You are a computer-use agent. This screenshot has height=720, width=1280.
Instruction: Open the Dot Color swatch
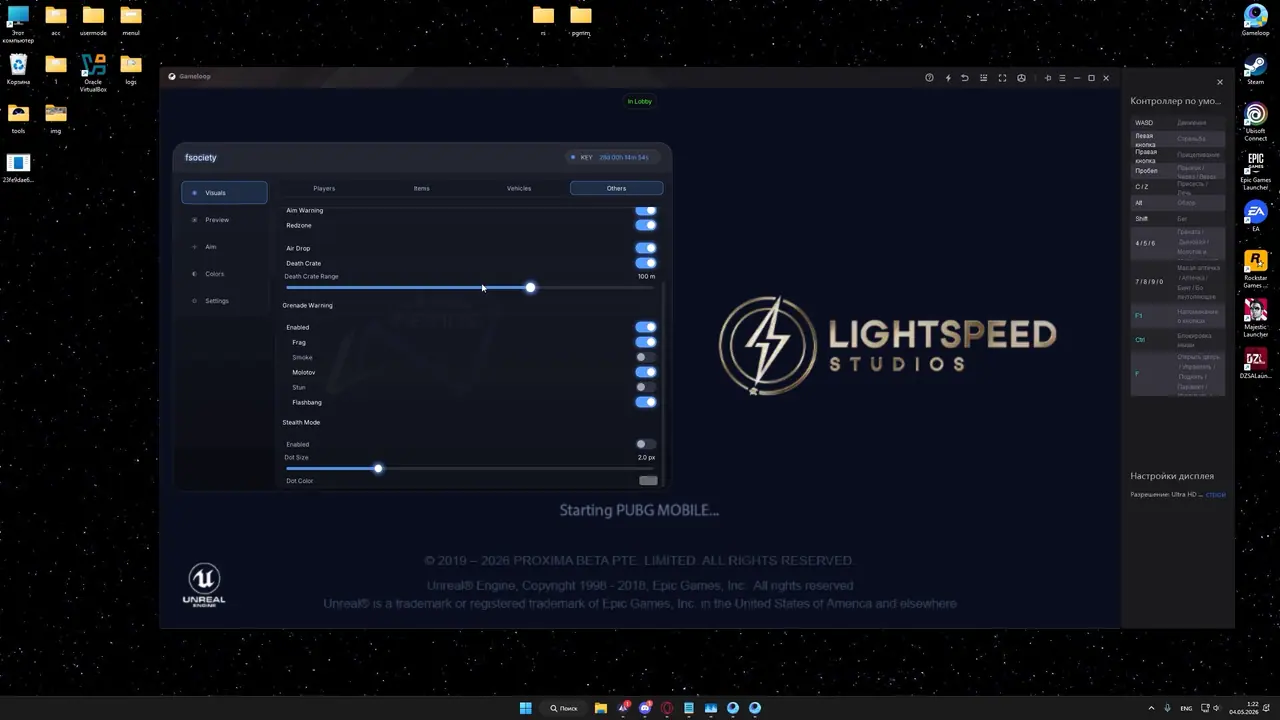[648, 481]
